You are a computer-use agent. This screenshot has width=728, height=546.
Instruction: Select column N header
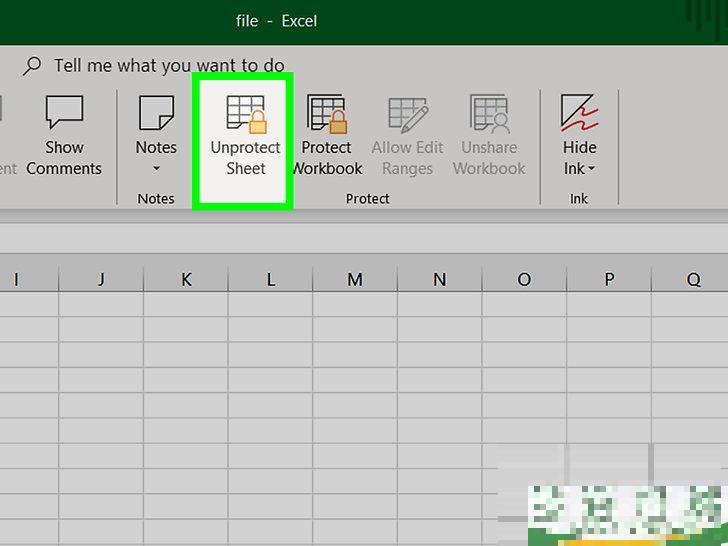click(x=439, y=280)
